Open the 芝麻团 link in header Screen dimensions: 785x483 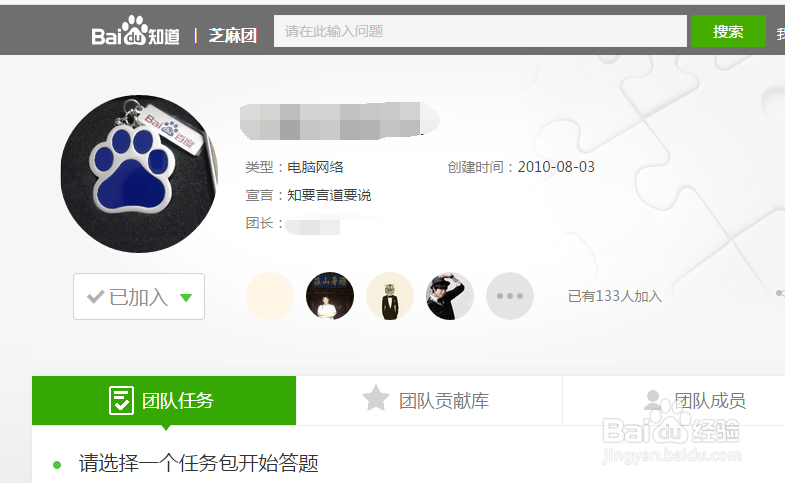point(233,36)
